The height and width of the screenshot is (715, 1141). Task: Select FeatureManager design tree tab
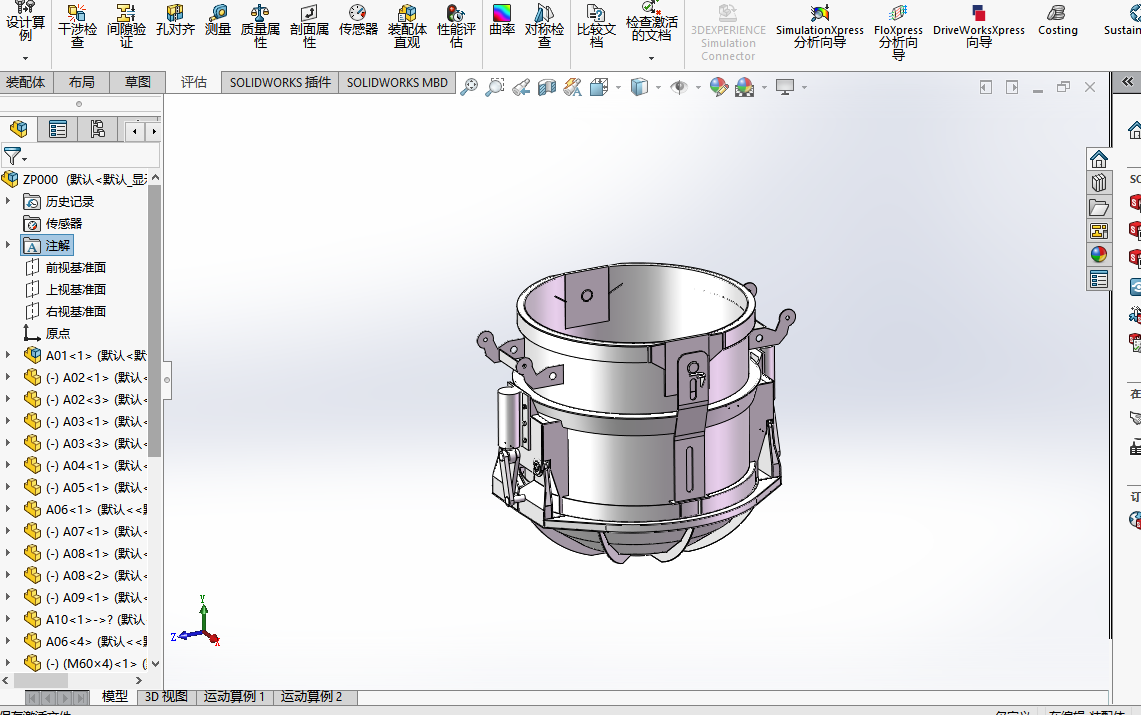[19, 129]
